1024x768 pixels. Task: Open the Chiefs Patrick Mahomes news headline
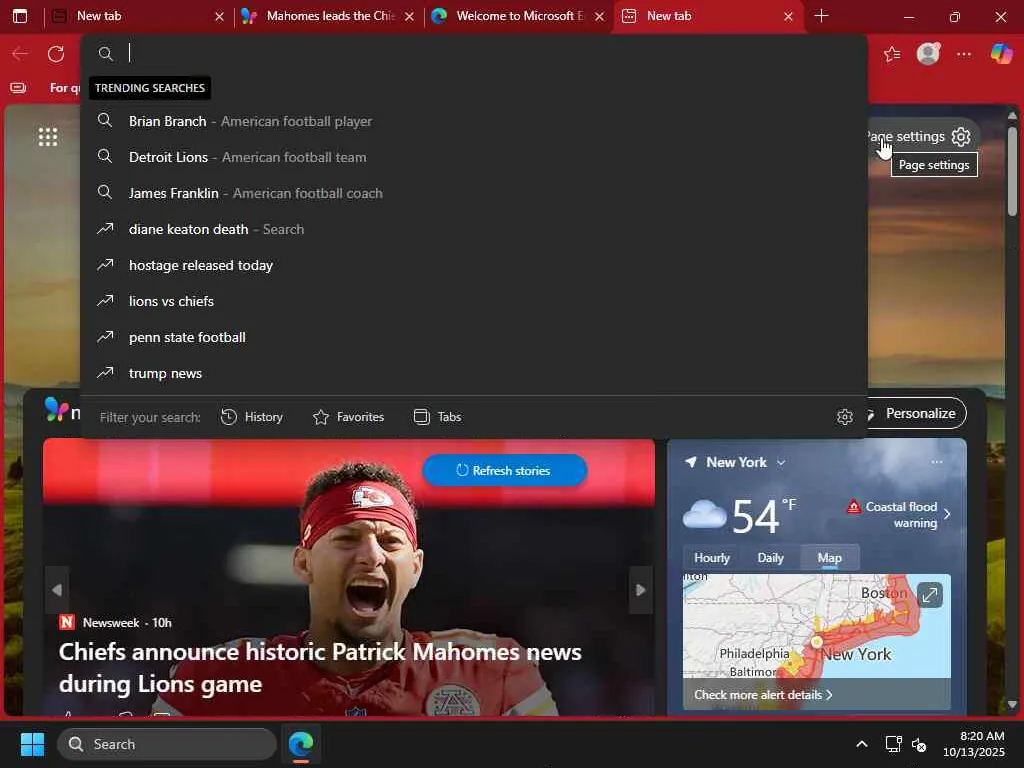point(320,667)
